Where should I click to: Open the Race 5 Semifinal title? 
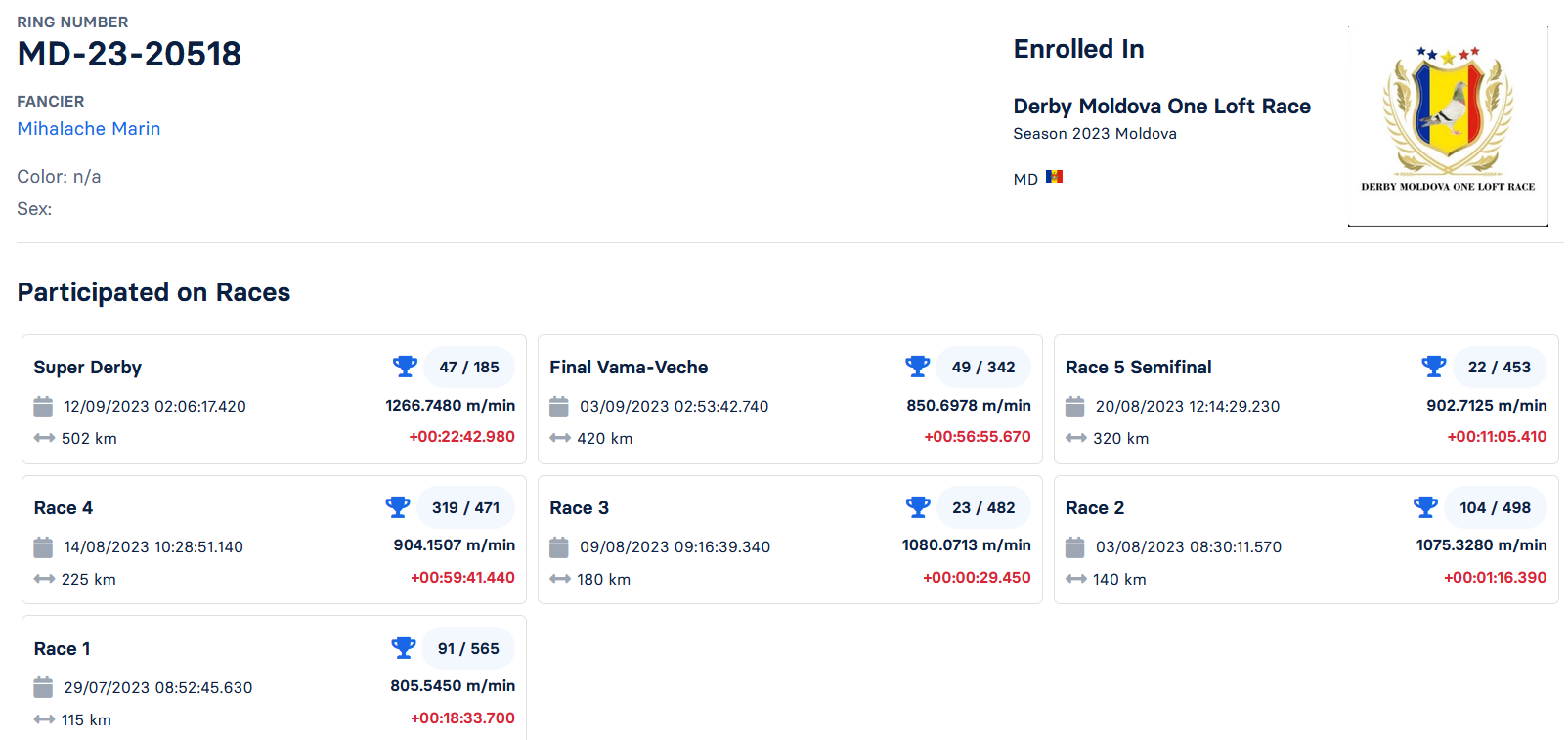click(1138, 368)
